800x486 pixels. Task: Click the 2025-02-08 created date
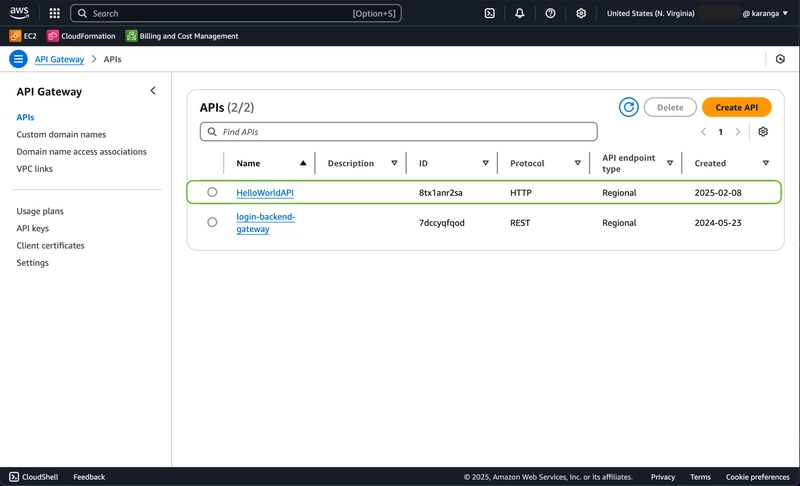pyautogui.click(x=718, y=193)
